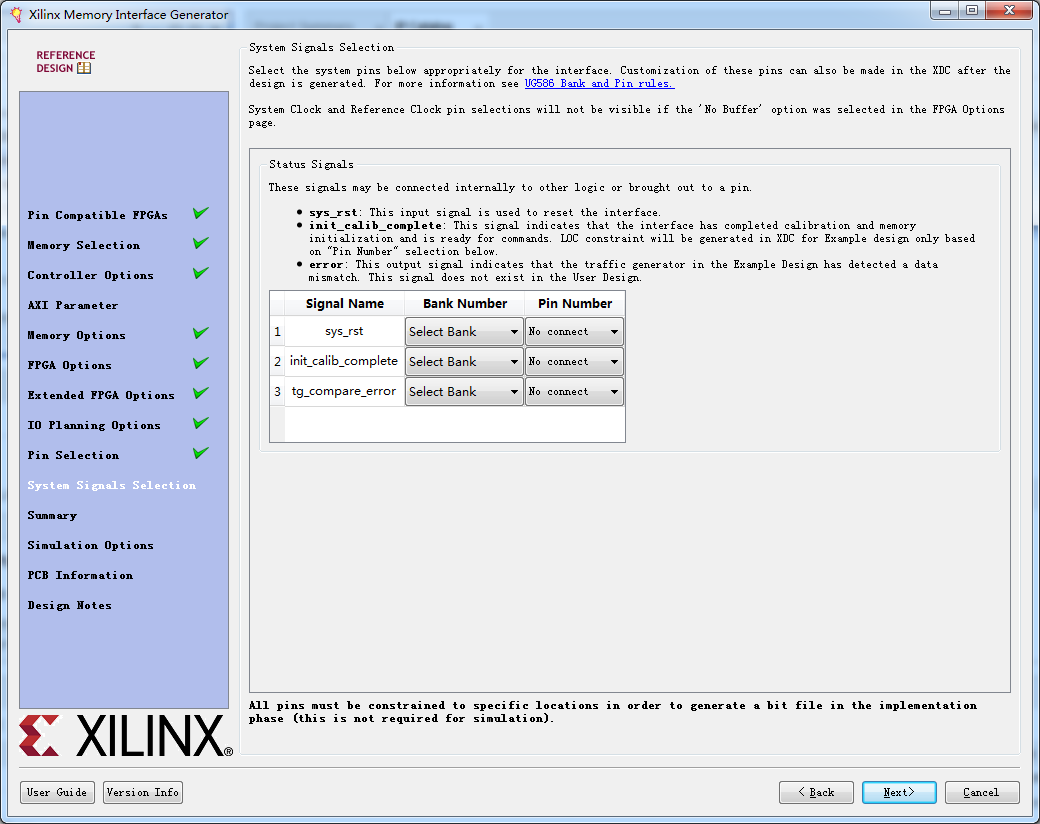Go to IO Planning Options step

(94, 425)
